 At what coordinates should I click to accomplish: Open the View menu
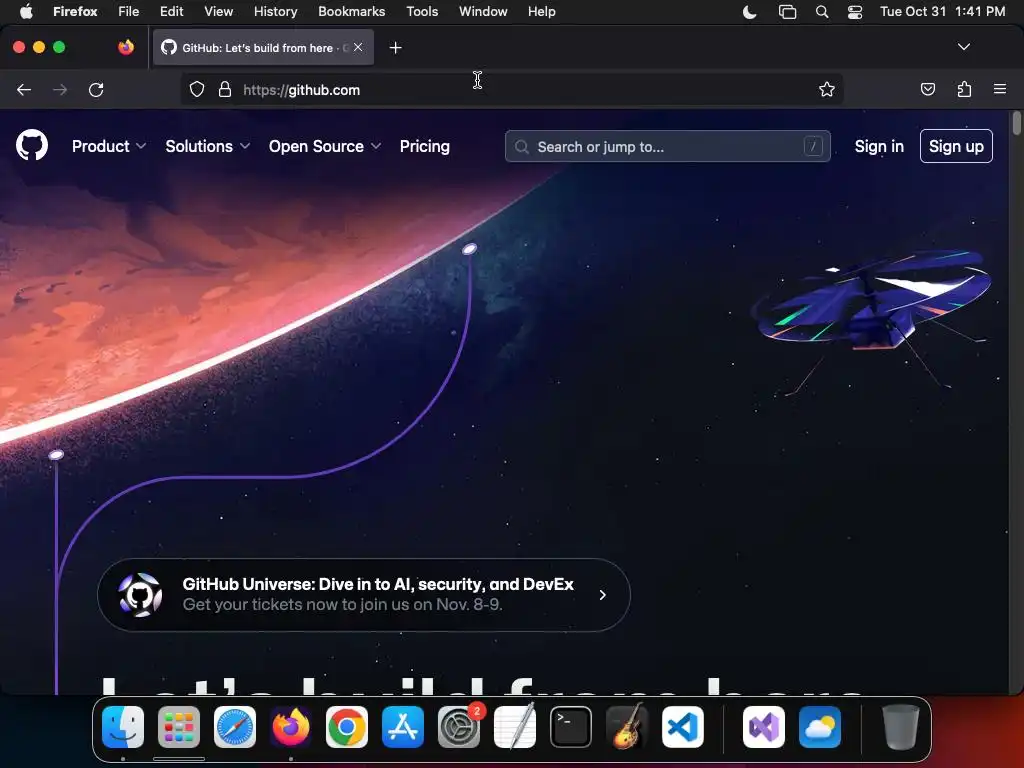tap(218, 11)
